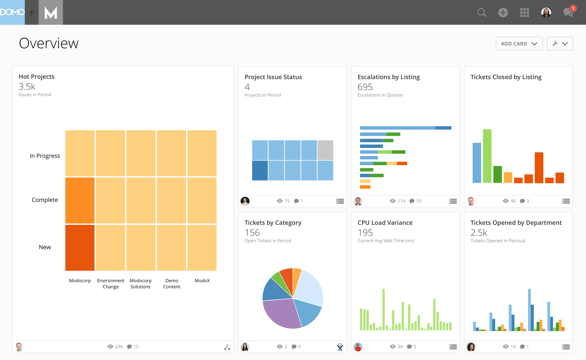This screenshot has height=360, width=586.
Task: Click eye icon on Tickets Opened by Department
Action: [x=506, y=347]
